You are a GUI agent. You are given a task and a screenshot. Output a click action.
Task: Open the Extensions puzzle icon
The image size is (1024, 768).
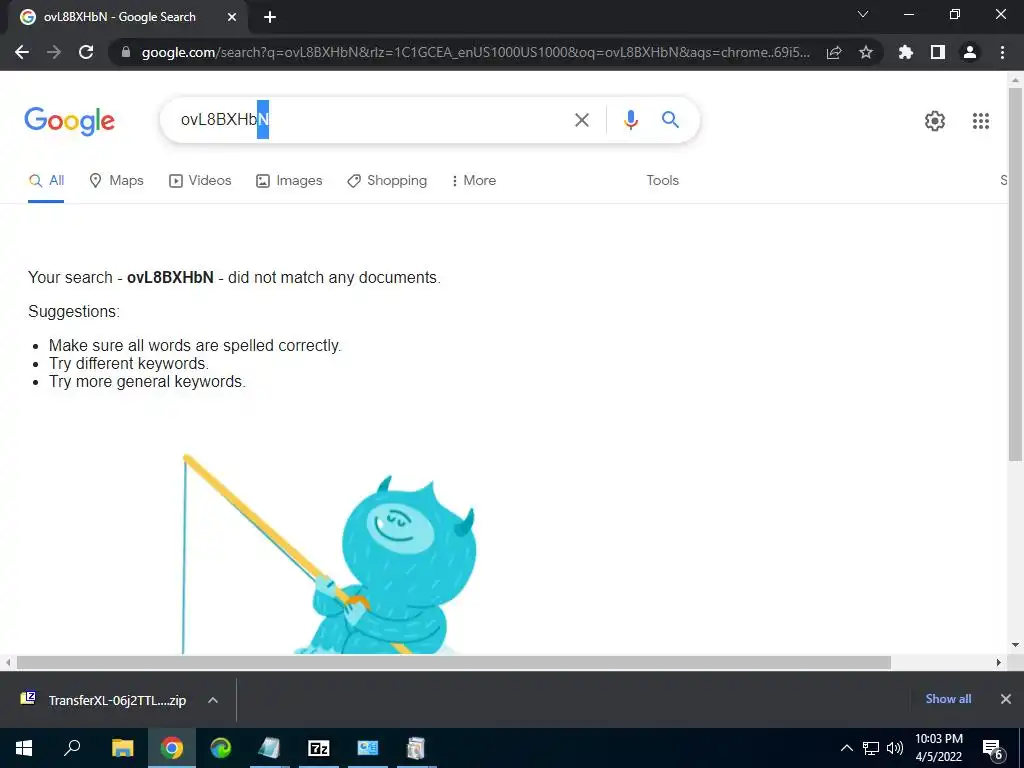click(906, 52)
